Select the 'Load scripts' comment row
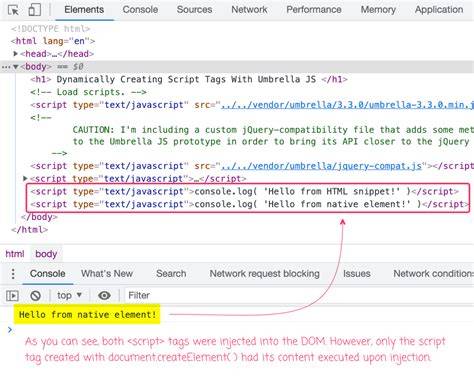474x382 pixels. pos(88,92)
